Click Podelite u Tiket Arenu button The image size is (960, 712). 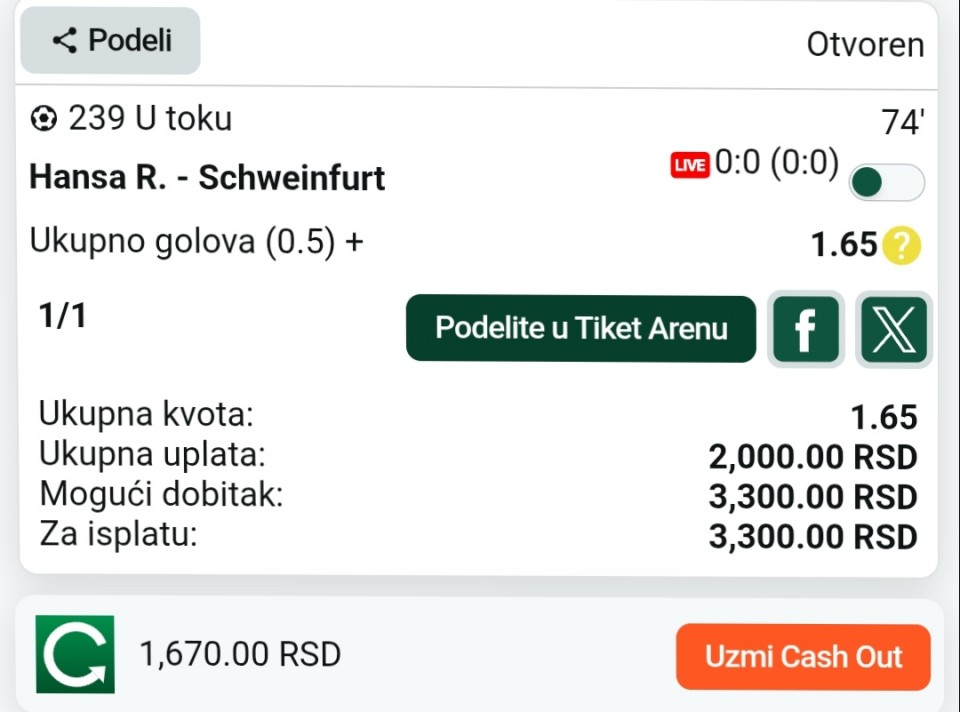(581, 328)
